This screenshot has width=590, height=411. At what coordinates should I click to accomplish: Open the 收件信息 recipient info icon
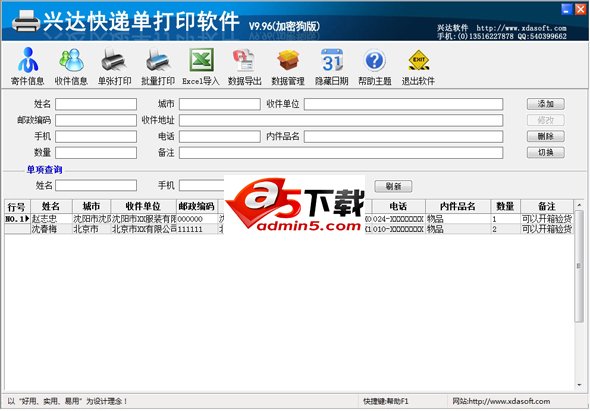click(x=71, y=66)
